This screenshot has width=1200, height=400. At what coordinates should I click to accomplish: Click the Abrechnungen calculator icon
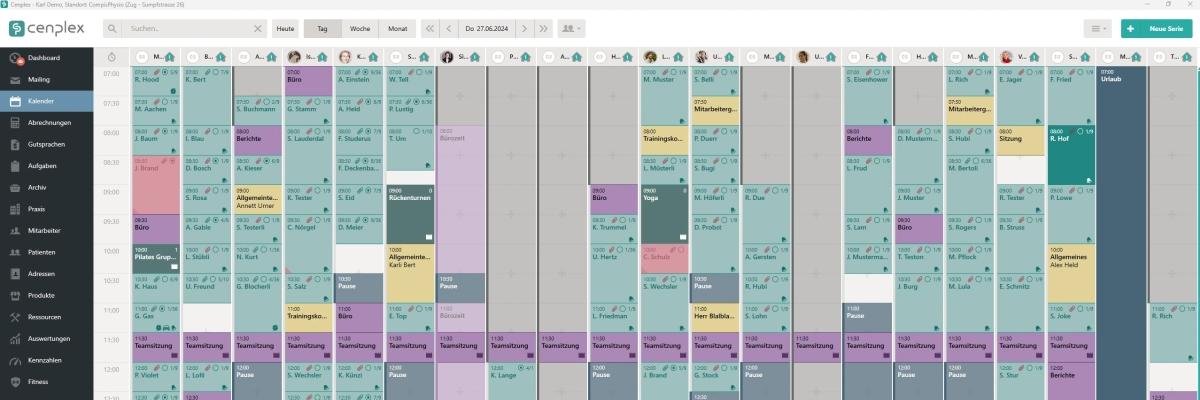[x=16, y=122]
